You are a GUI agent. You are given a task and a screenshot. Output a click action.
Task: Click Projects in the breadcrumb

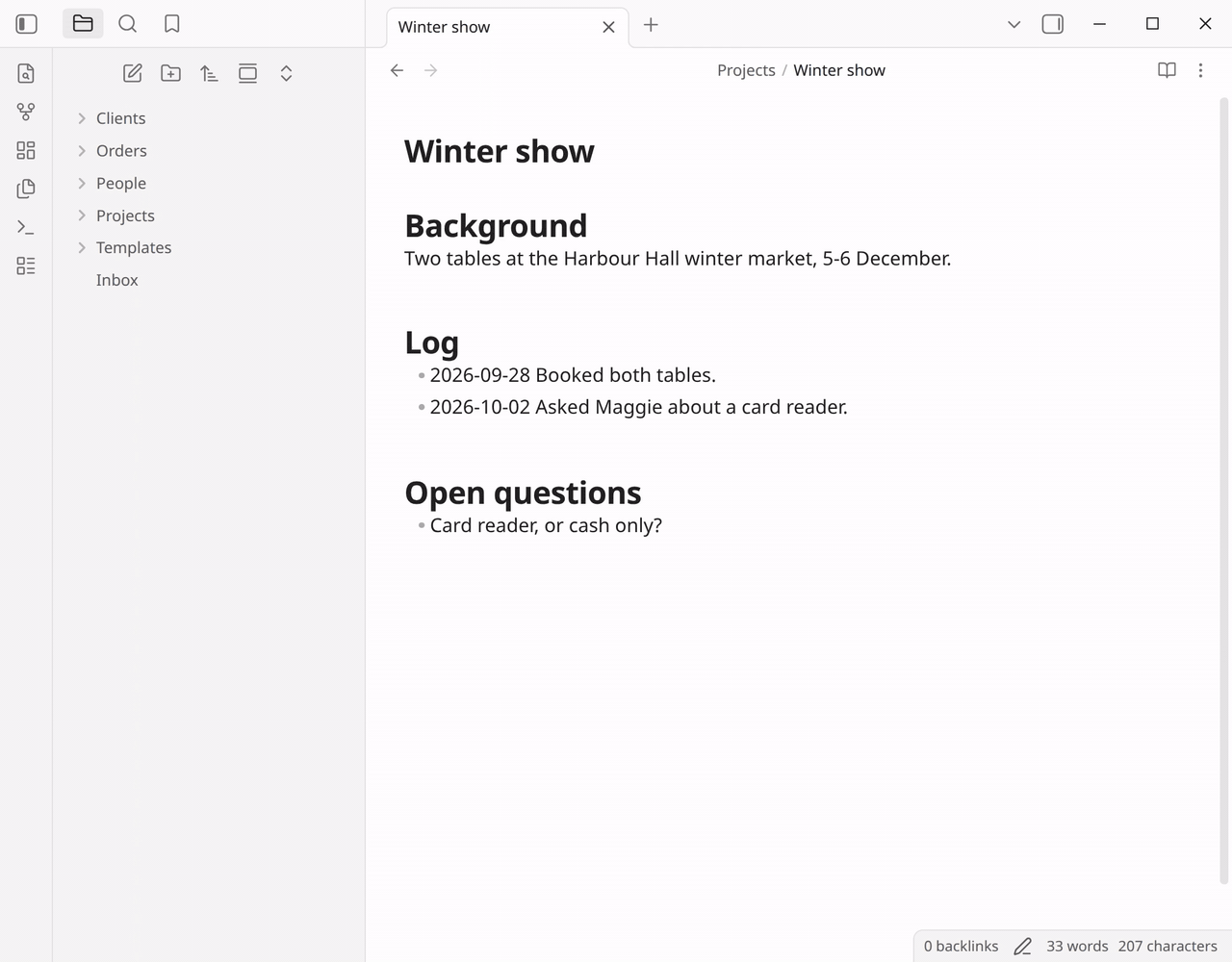[746, 70]
